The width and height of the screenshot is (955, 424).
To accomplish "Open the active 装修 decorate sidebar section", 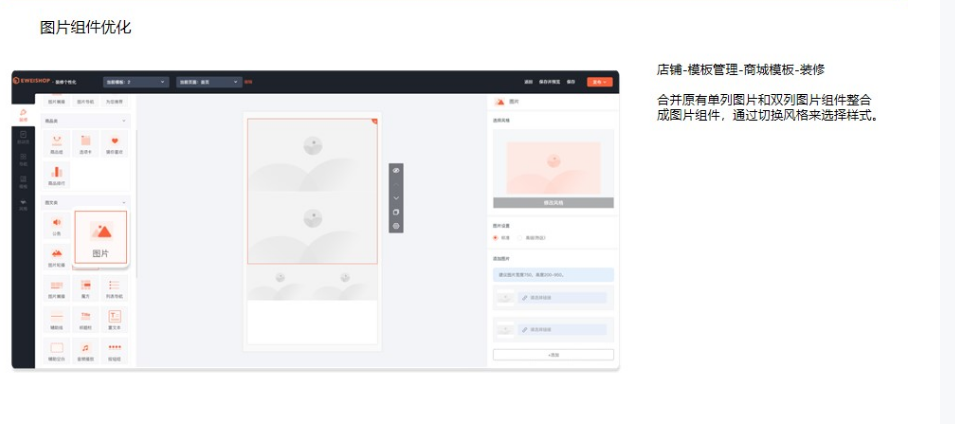I will pos(23,115).
